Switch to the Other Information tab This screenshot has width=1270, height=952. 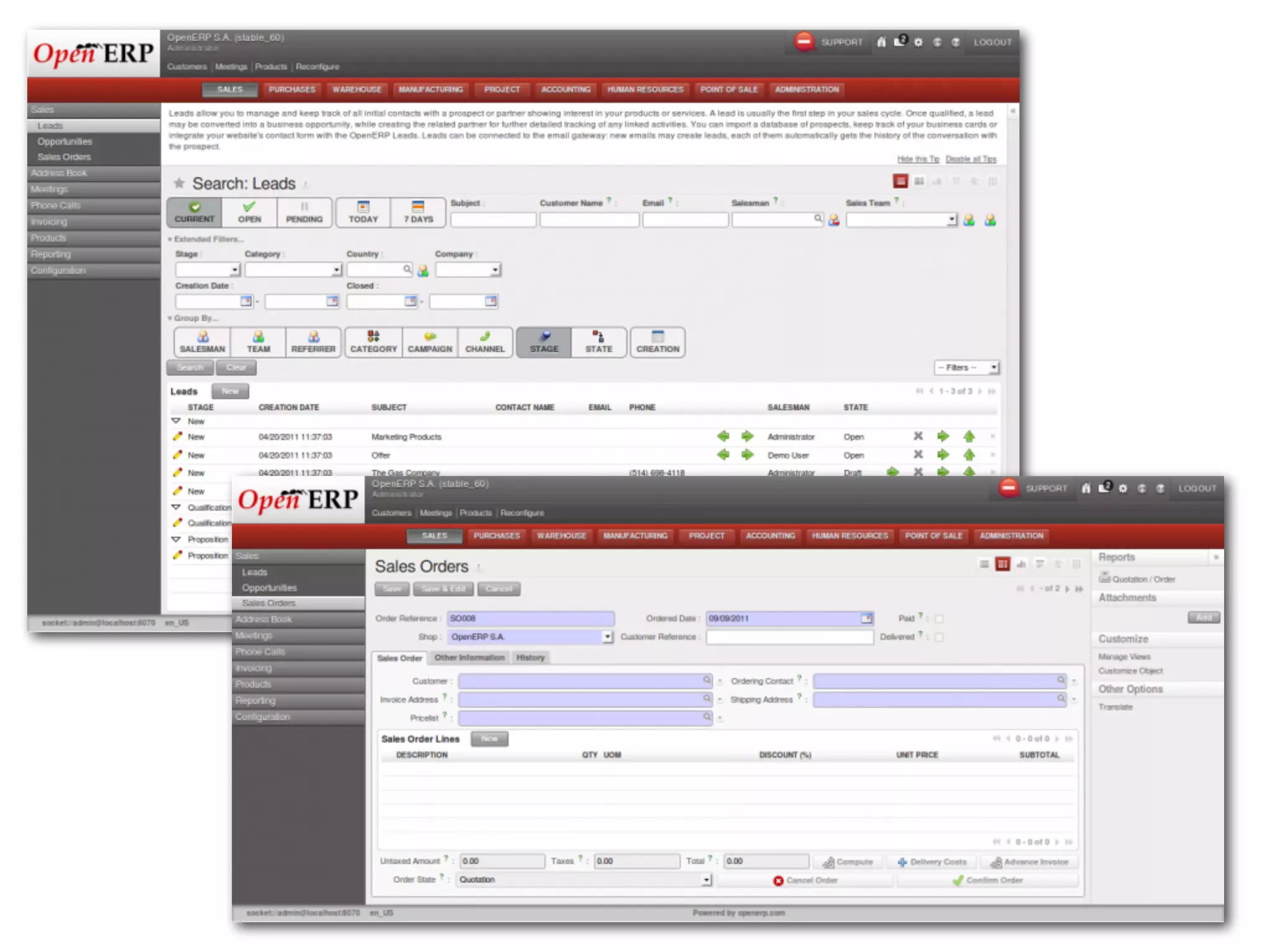click(x=469, y=658)
